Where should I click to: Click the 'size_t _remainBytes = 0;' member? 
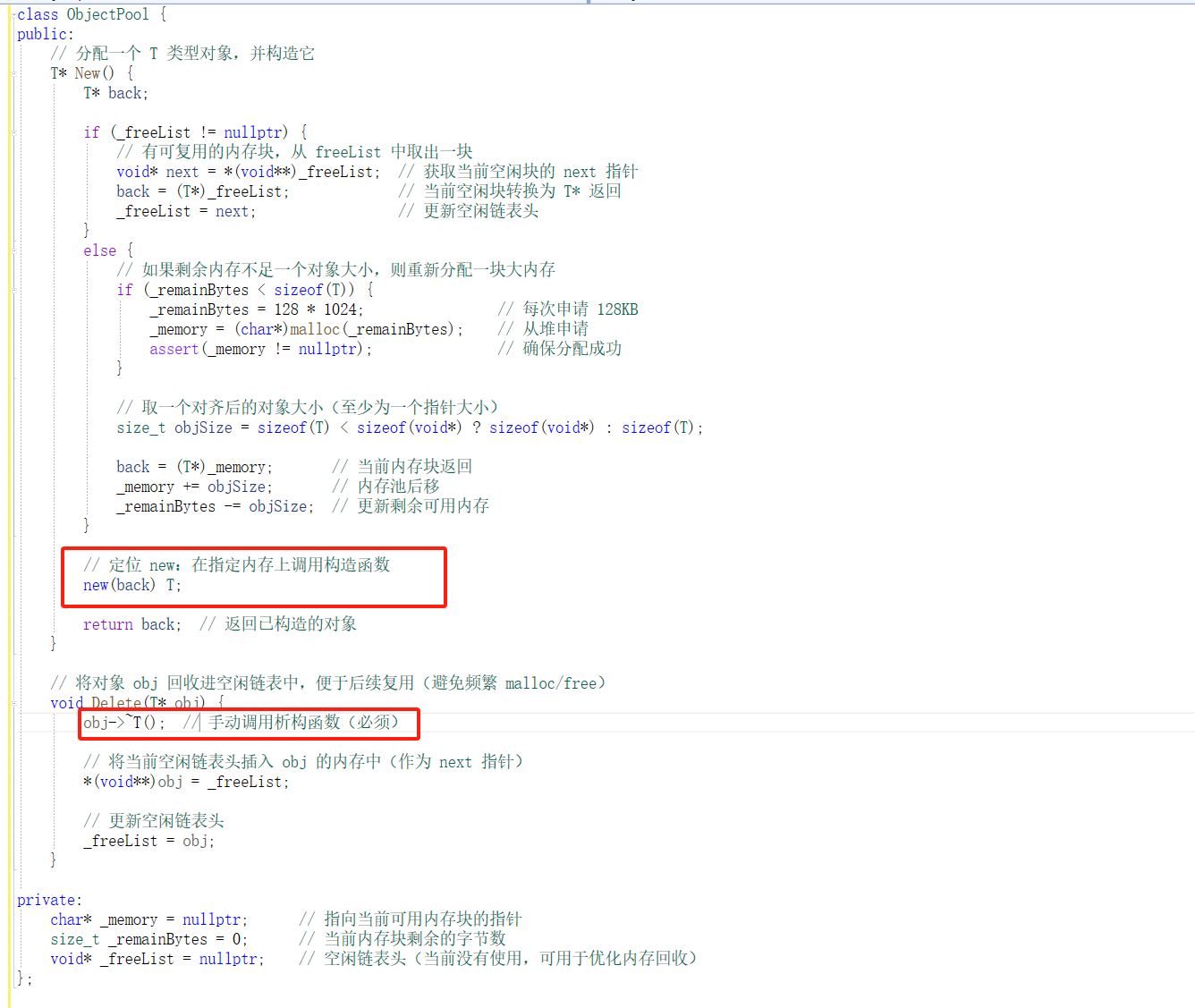pos(149,939)
